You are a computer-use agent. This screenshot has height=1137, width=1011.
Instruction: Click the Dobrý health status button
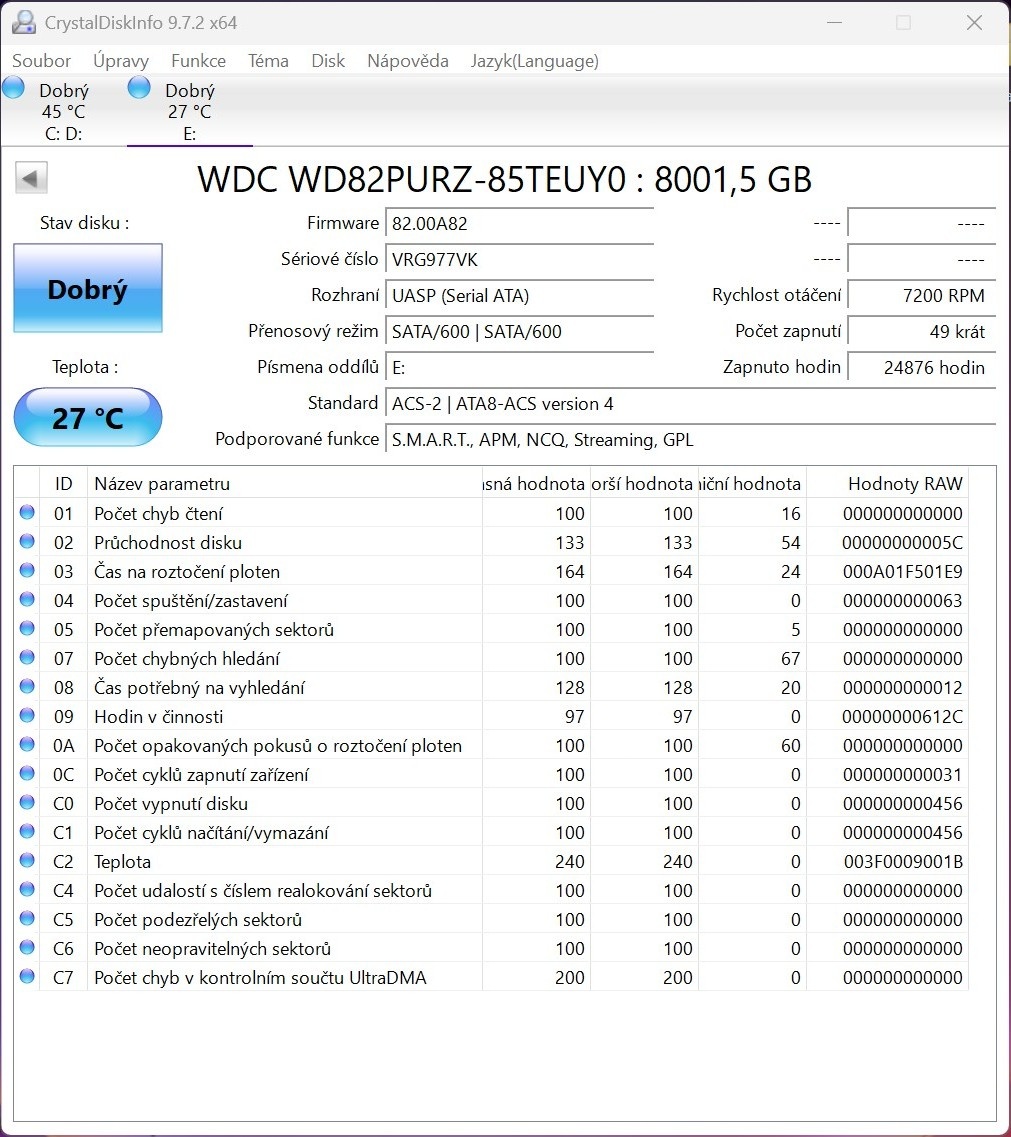[88, 289]
